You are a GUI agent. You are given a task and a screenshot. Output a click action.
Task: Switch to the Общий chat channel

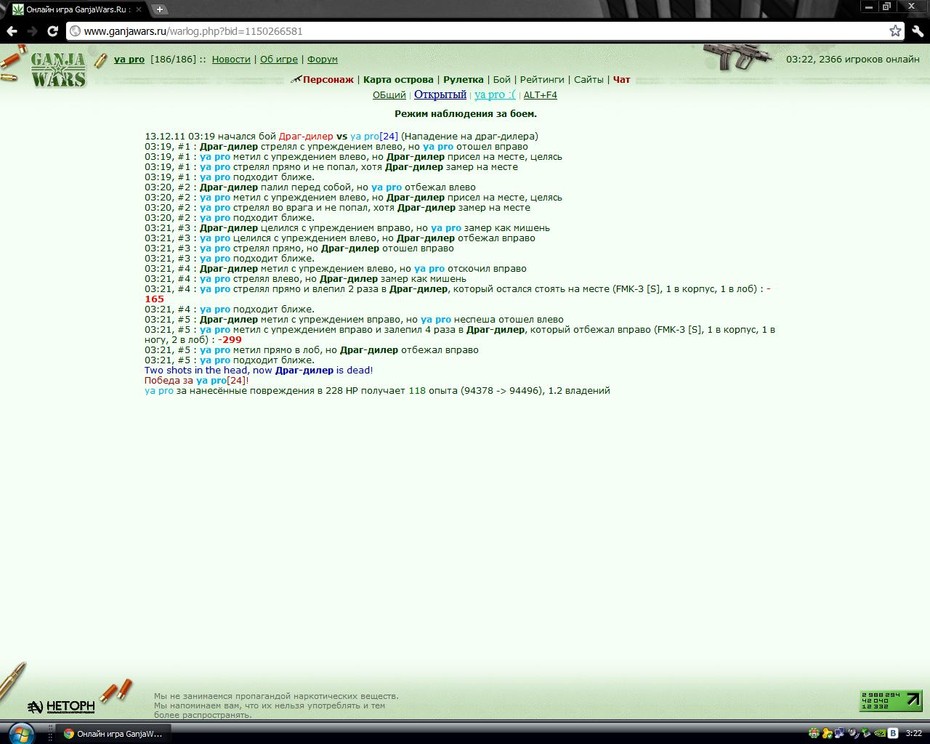[389, 95]
